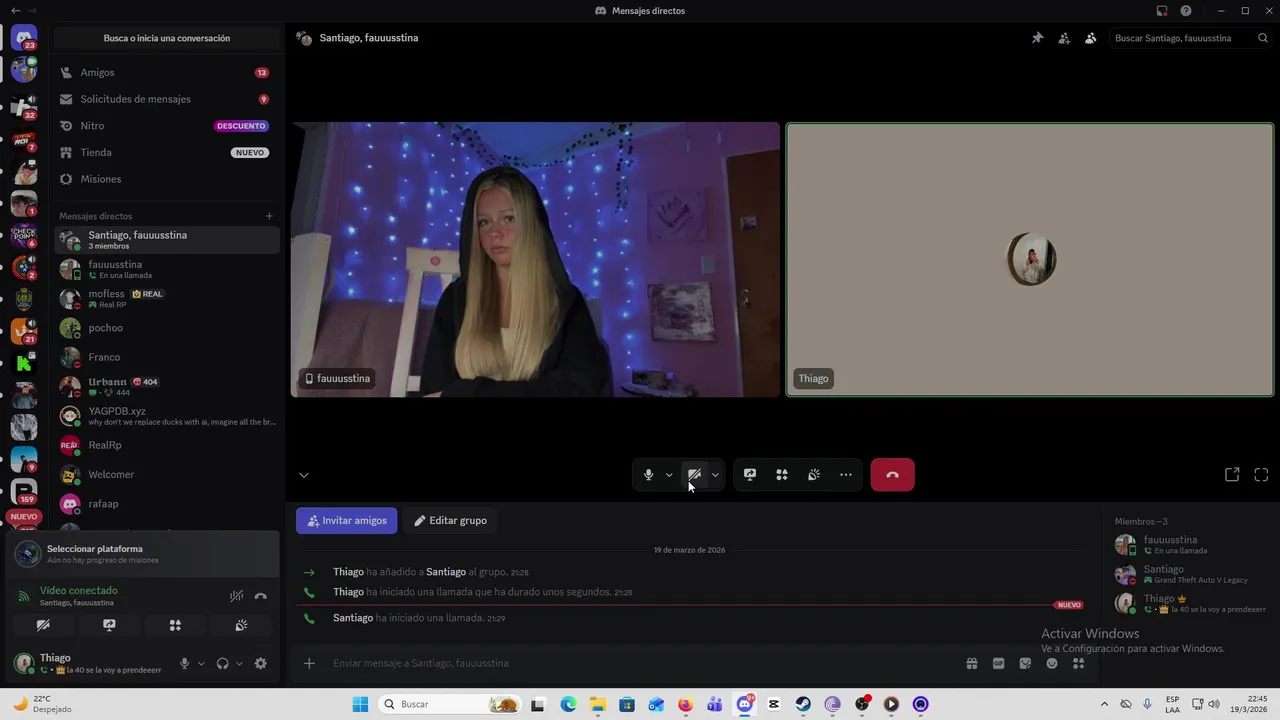Open the Tienda page
Screen dimensions: 1280x720
point(166,153)
